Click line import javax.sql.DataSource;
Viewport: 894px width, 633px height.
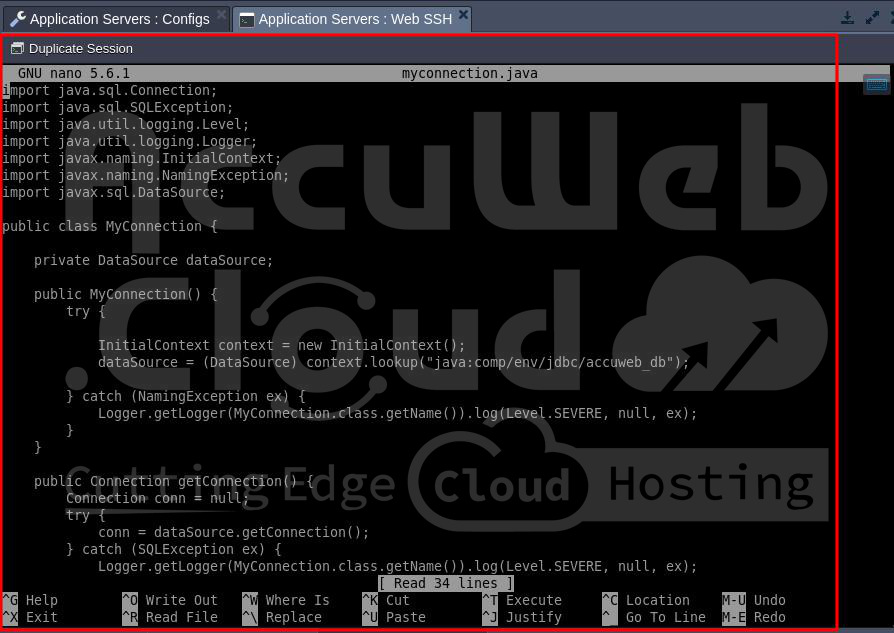tap(113, 192)
